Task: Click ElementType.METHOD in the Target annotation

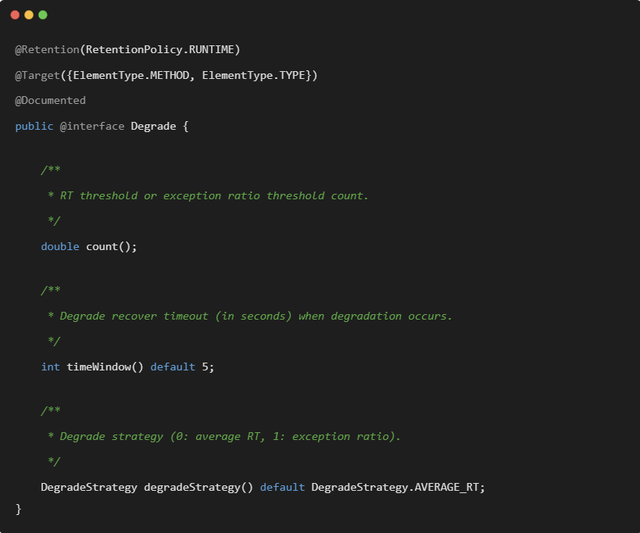Action: point(131,76)
